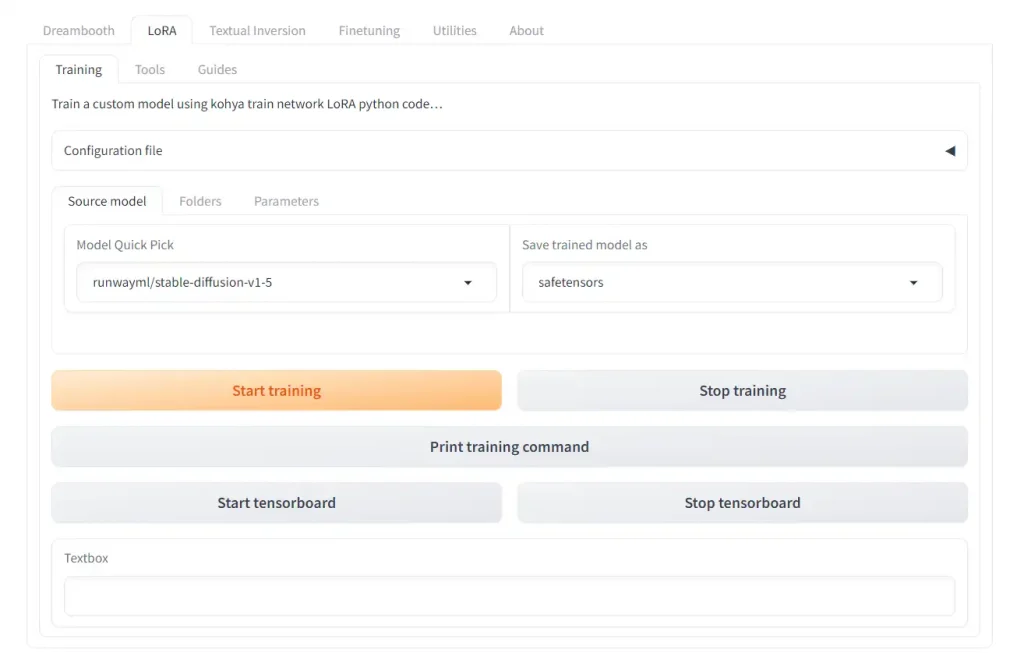Expand the Configuration file section arrow

[x=949, y=151]
